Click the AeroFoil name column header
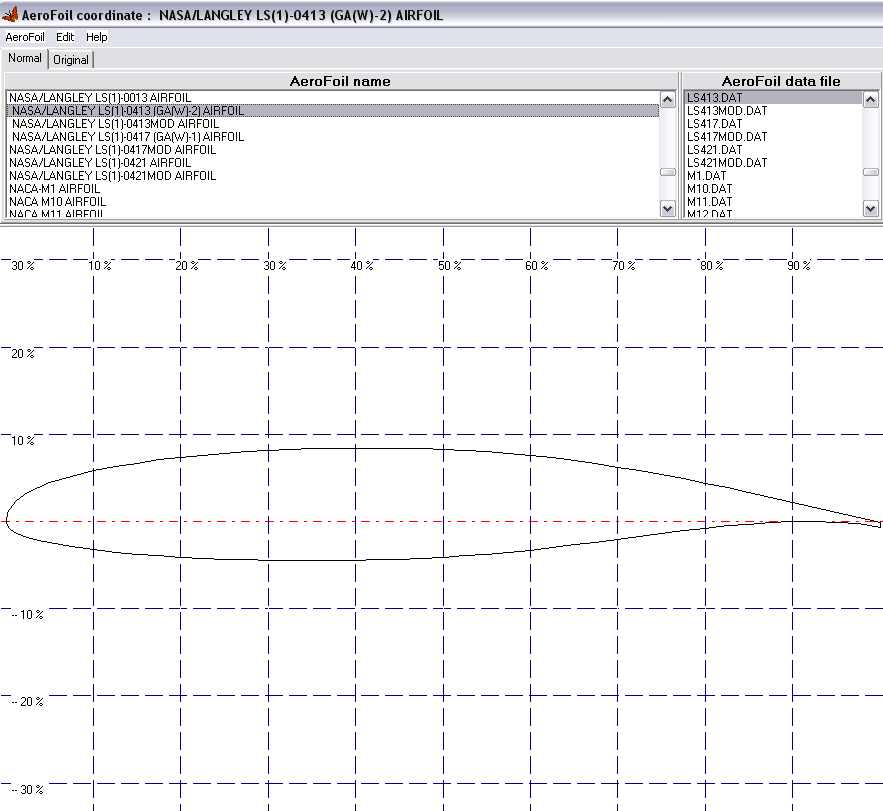This screenshot has height=811, width=883. (x=340, y=81)
